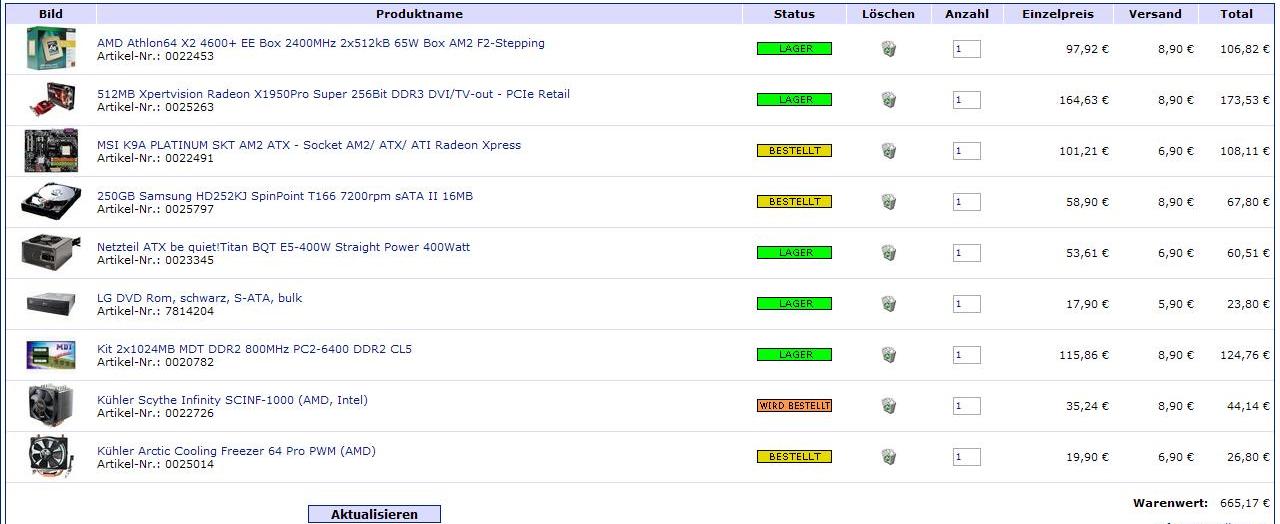Click quantity field for LG DVD Rom

tap(966, 304)
